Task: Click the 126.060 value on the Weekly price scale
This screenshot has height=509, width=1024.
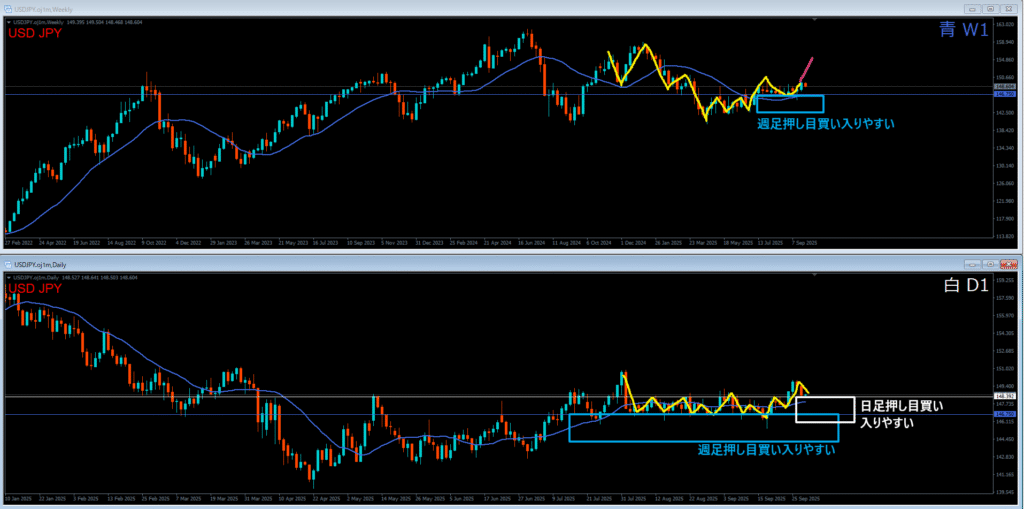Action: (x=1004, y=184)
